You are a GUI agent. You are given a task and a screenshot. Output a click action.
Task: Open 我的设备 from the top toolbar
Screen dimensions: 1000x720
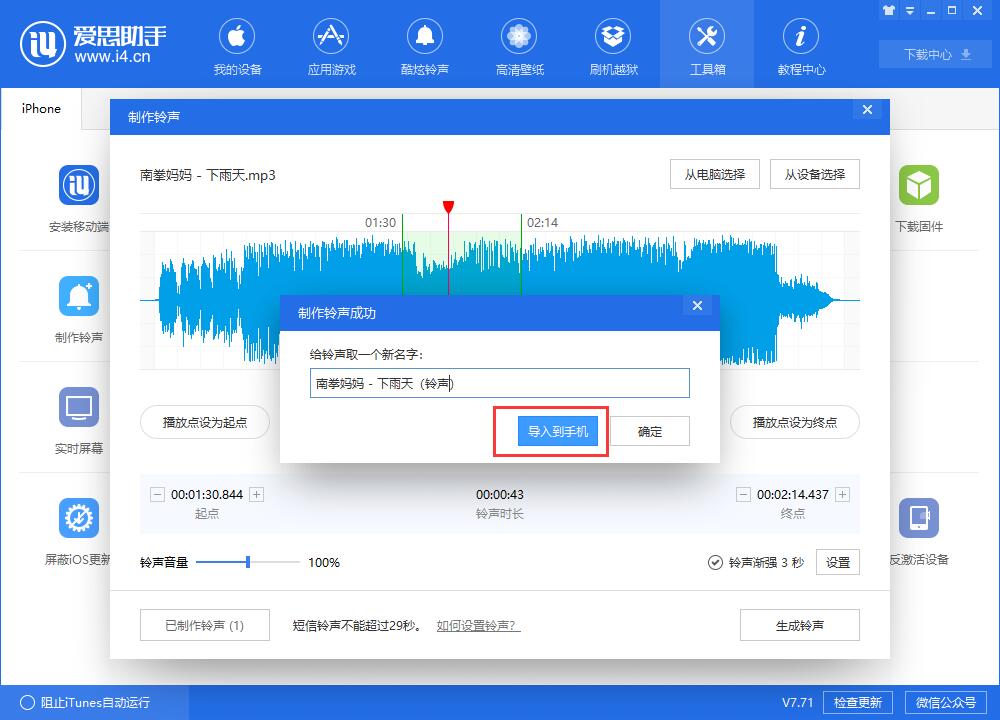(x=237, y=45)
